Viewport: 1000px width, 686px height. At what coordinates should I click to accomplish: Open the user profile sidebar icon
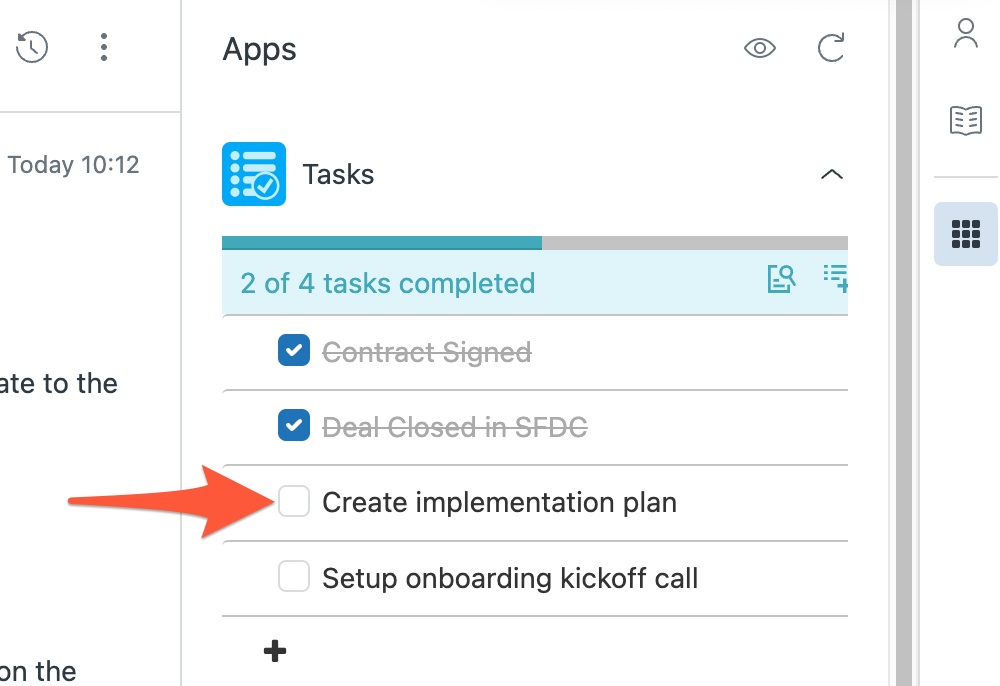(x=966, y=33)
